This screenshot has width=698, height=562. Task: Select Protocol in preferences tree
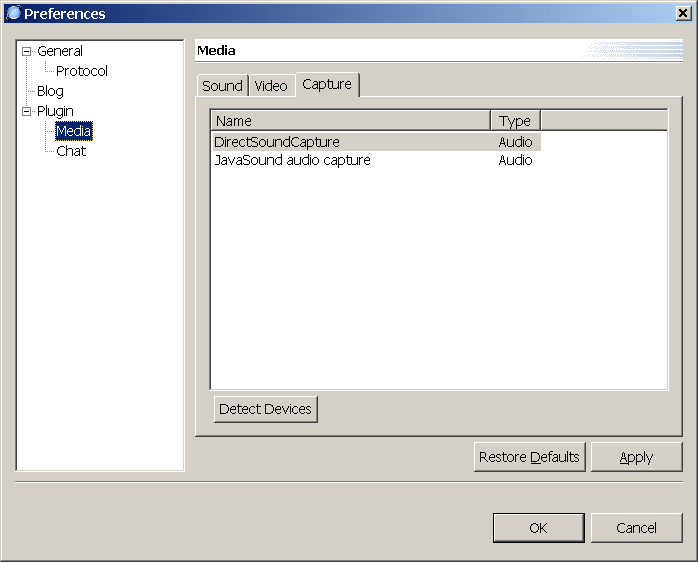[x=81, y=71]
